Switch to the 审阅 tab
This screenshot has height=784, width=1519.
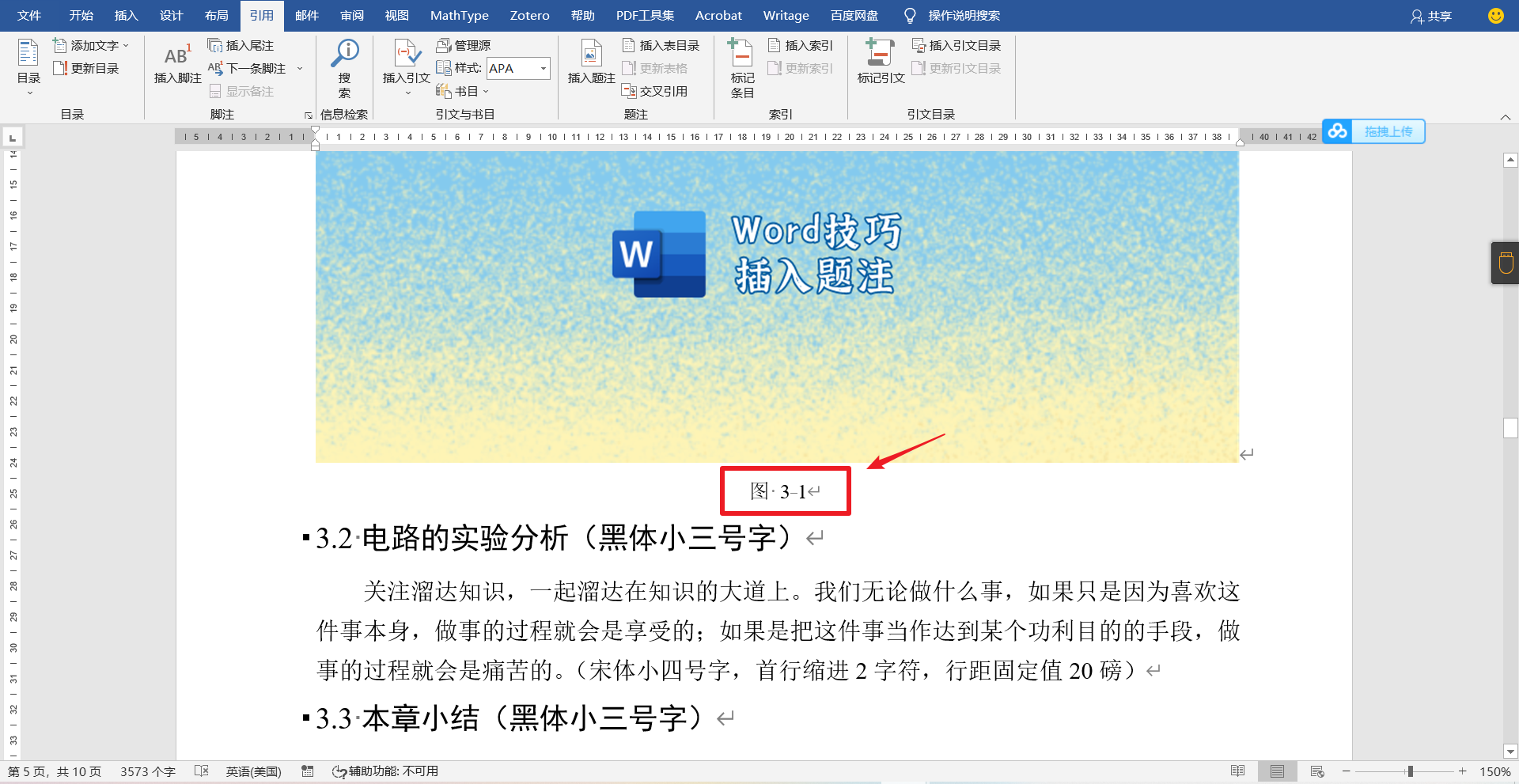point(352,16)
